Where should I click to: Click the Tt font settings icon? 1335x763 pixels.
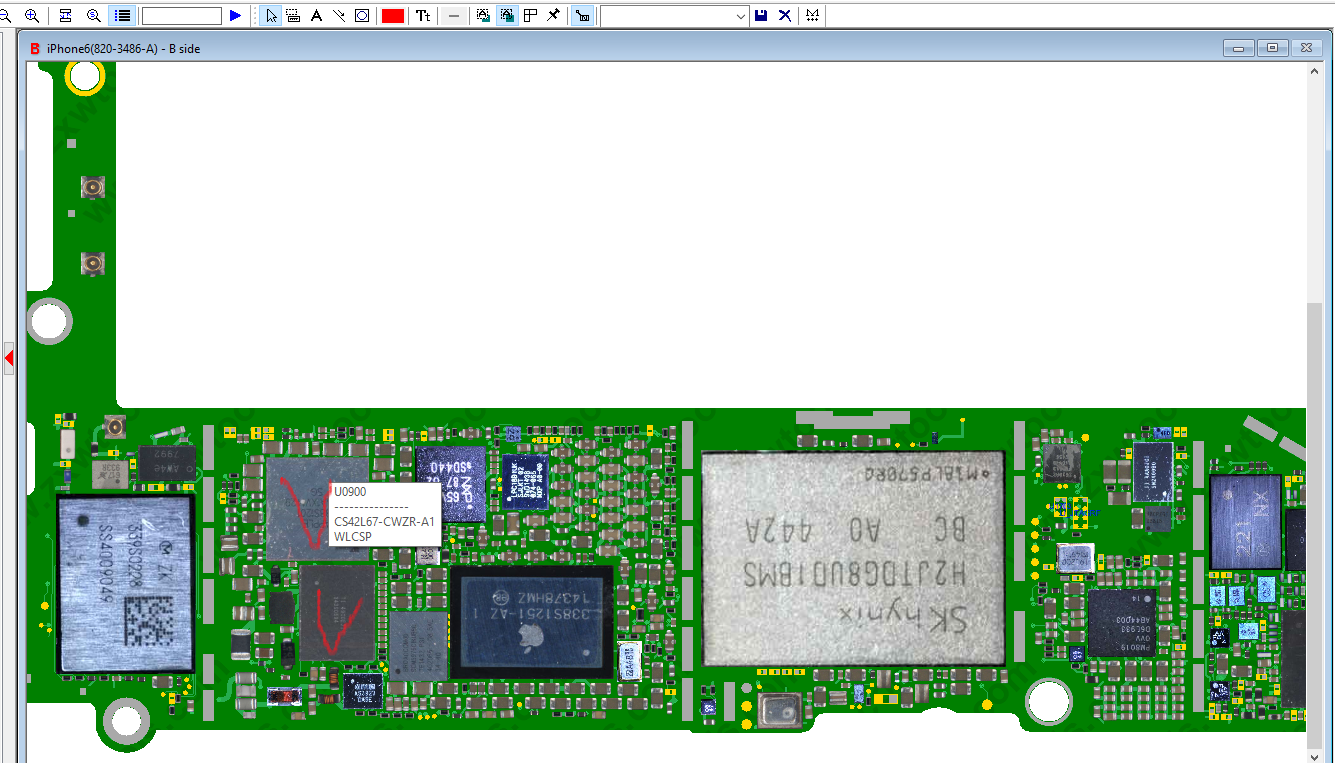pyautogui.click(x=424, y=16)
